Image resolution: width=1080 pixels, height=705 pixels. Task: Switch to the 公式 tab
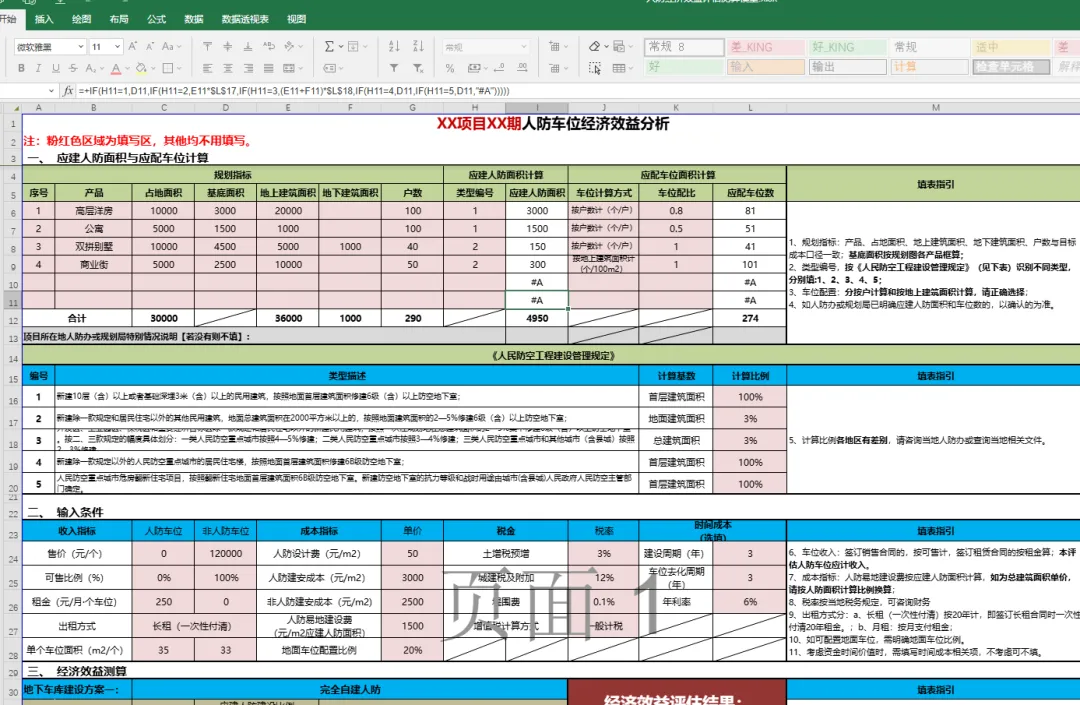point(156,19)
